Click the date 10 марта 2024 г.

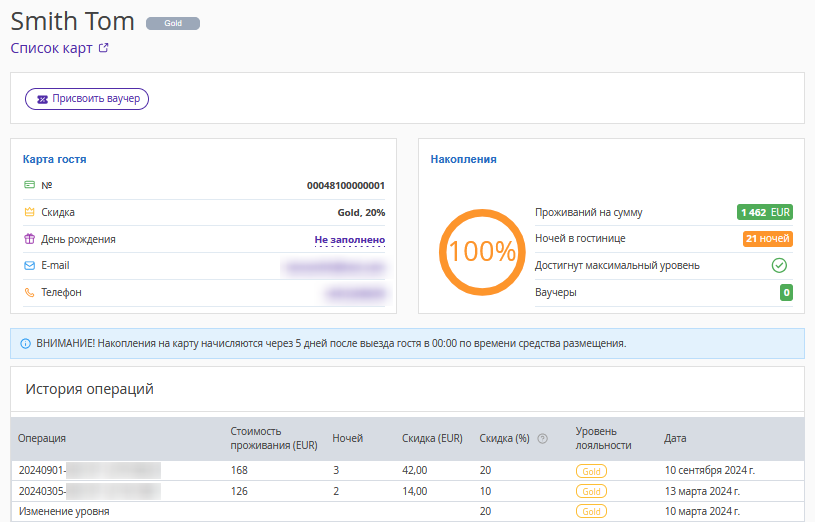(x=702, y=512)
